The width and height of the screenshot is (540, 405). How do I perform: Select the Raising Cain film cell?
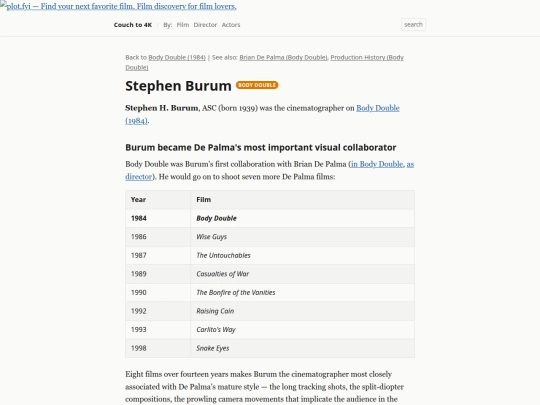[303, 311]
